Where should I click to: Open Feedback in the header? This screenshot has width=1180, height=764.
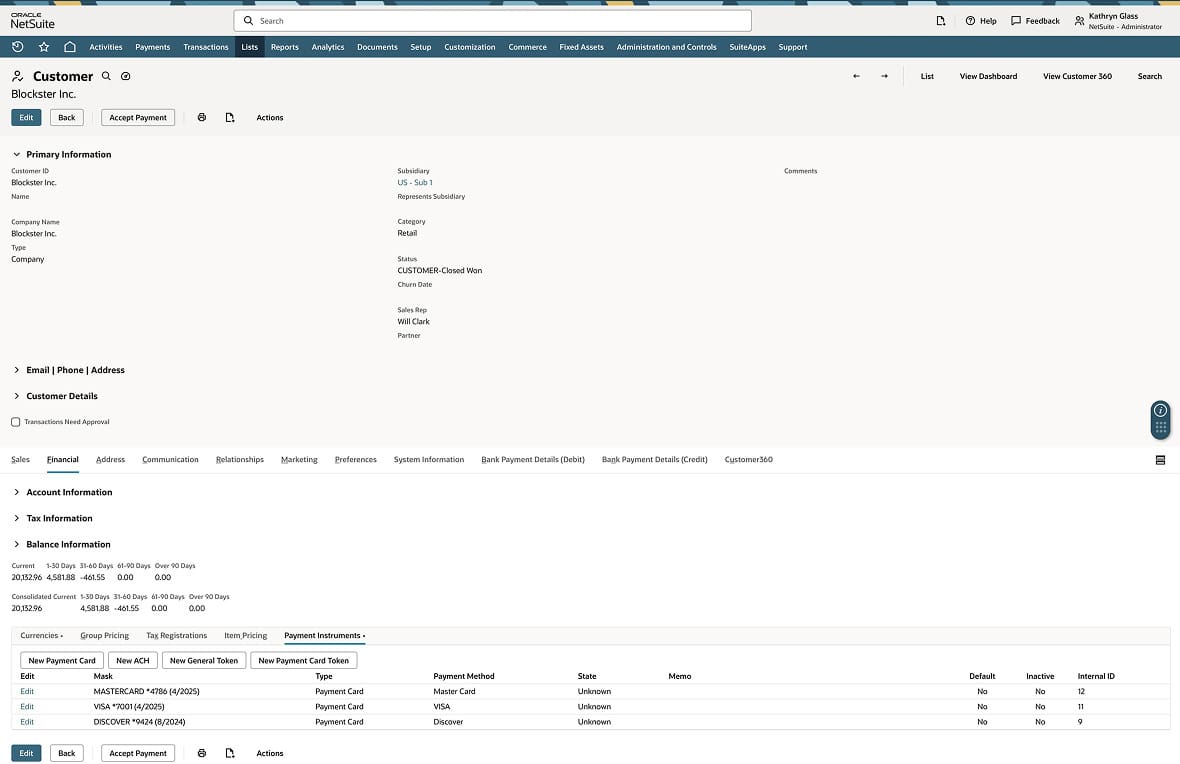[1035, 21]
